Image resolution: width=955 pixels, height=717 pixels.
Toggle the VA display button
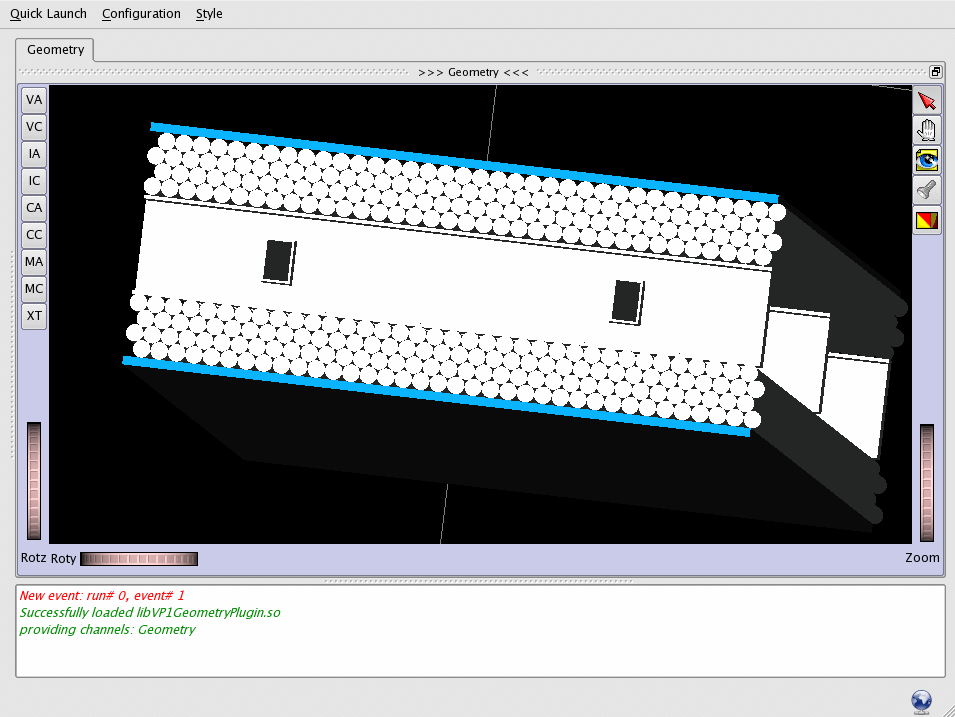click(35, 100)
